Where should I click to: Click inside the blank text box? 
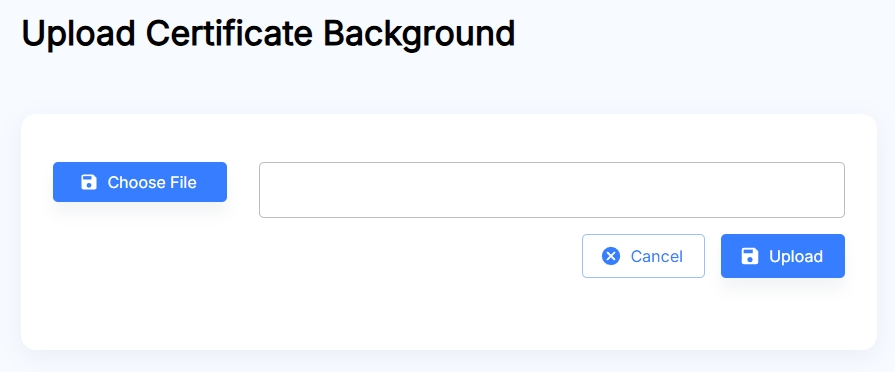[552, 190]
